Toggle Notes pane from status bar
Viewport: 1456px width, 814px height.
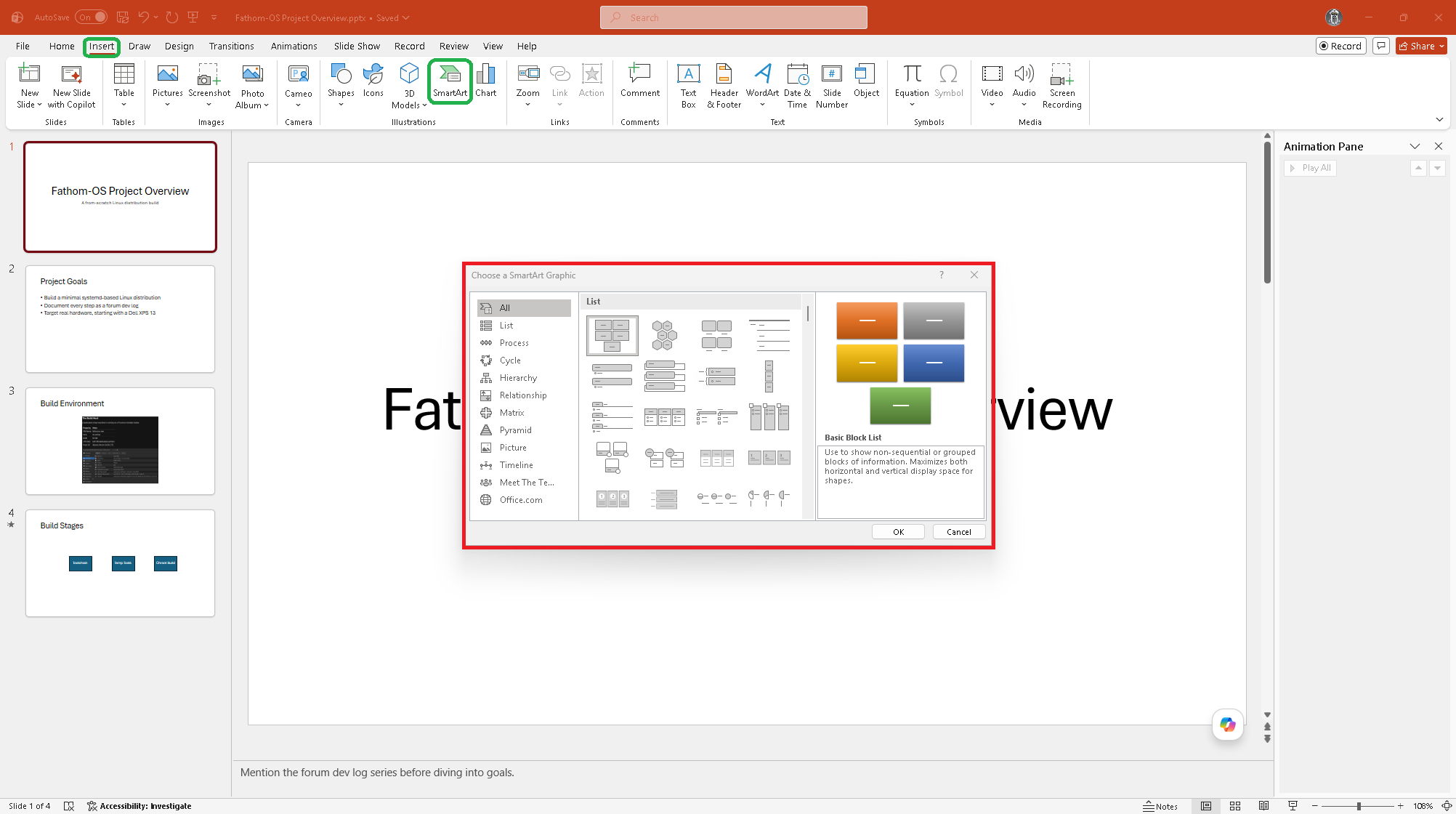1160,806
